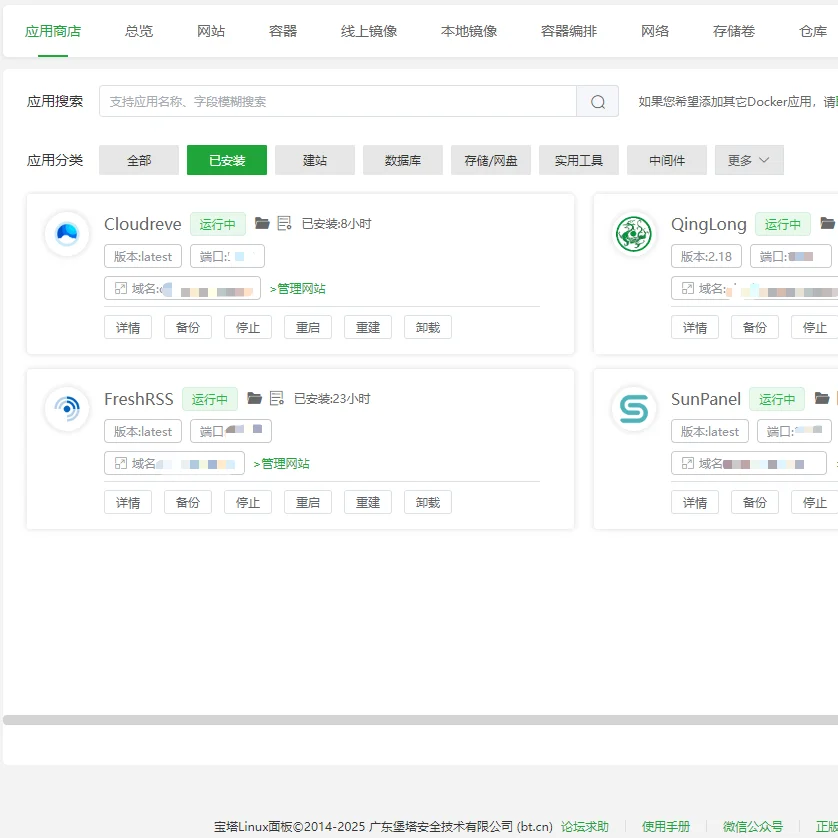Back up SunPanel with 备份

(755, 502)
